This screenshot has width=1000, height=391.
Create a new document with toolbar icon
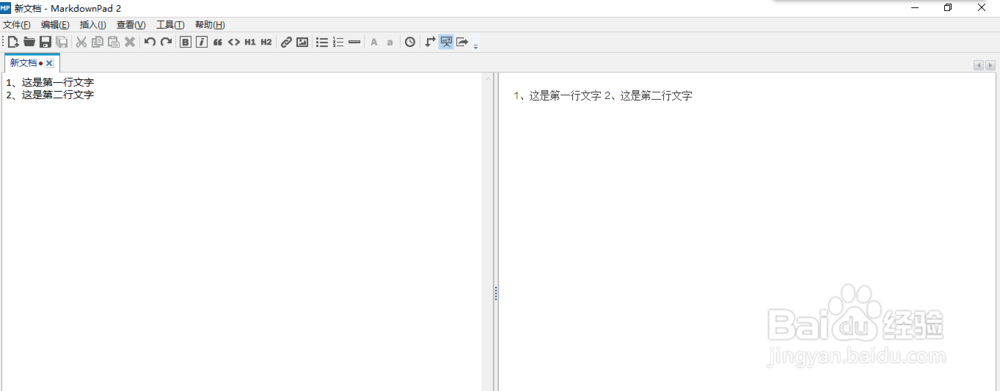pyautogui.click(x=13, y=42)
